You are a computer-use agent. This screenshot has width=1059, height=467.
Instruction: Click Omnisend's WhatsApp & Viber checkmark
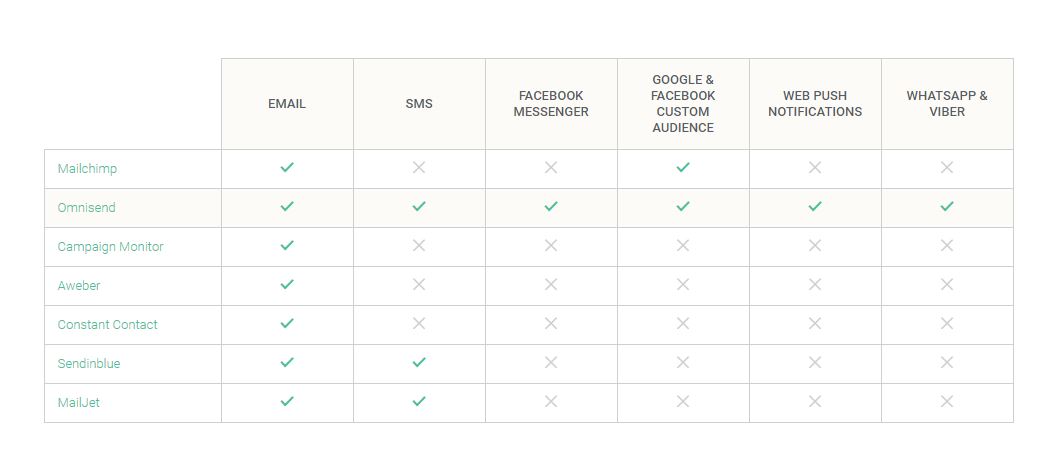[947, 207]
